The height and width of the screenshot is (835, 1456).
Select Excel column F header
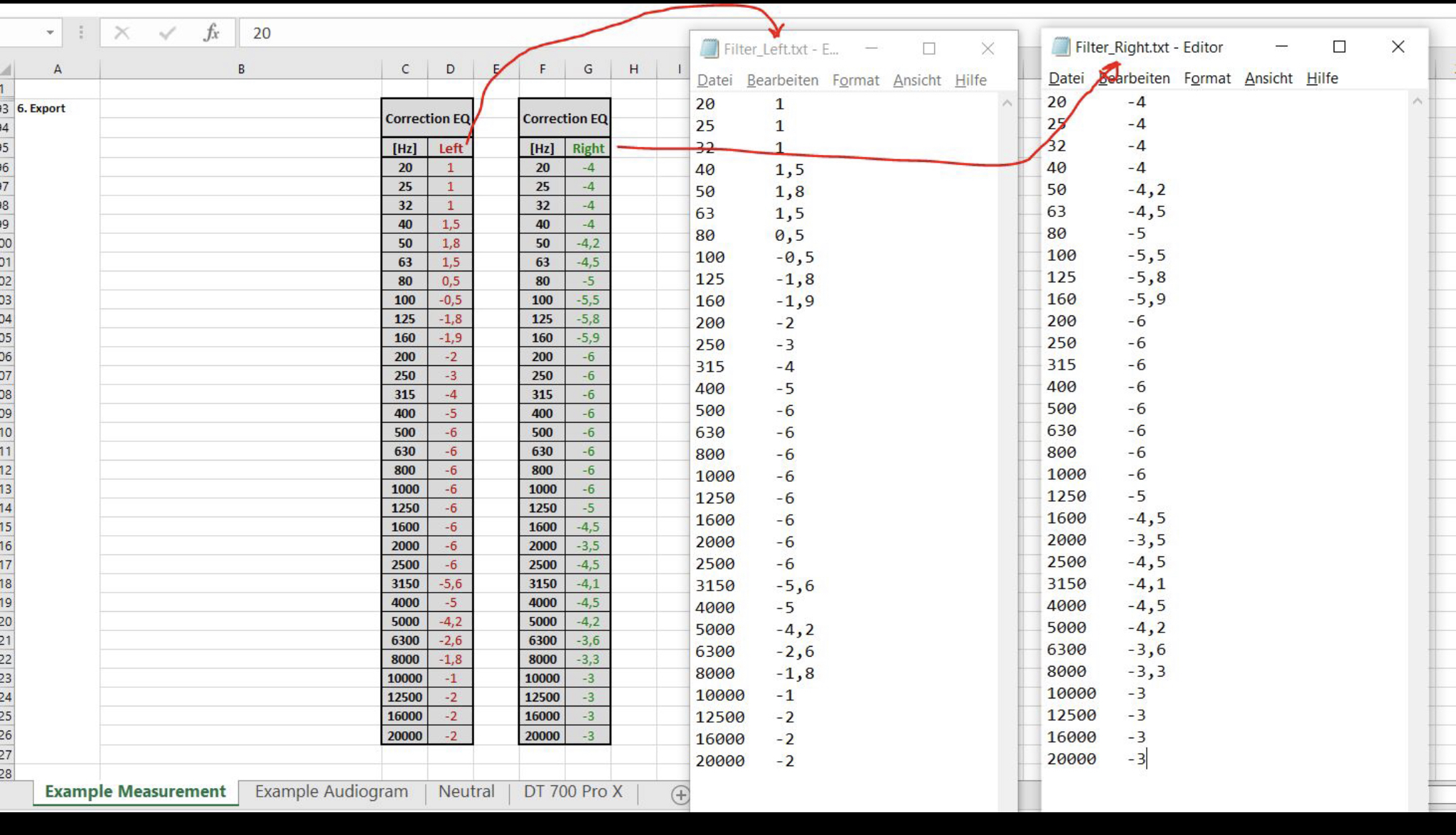[542, 69]
